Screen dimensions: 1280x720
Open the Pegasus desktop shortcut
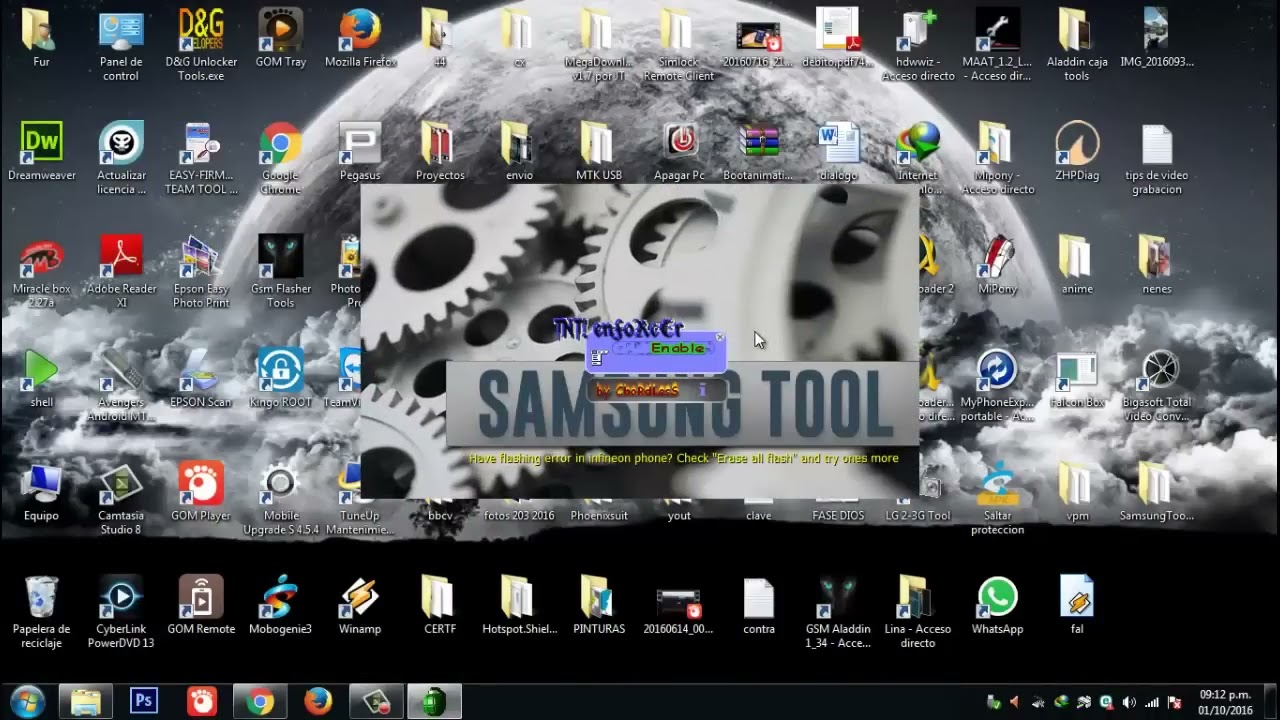[360, 153]
